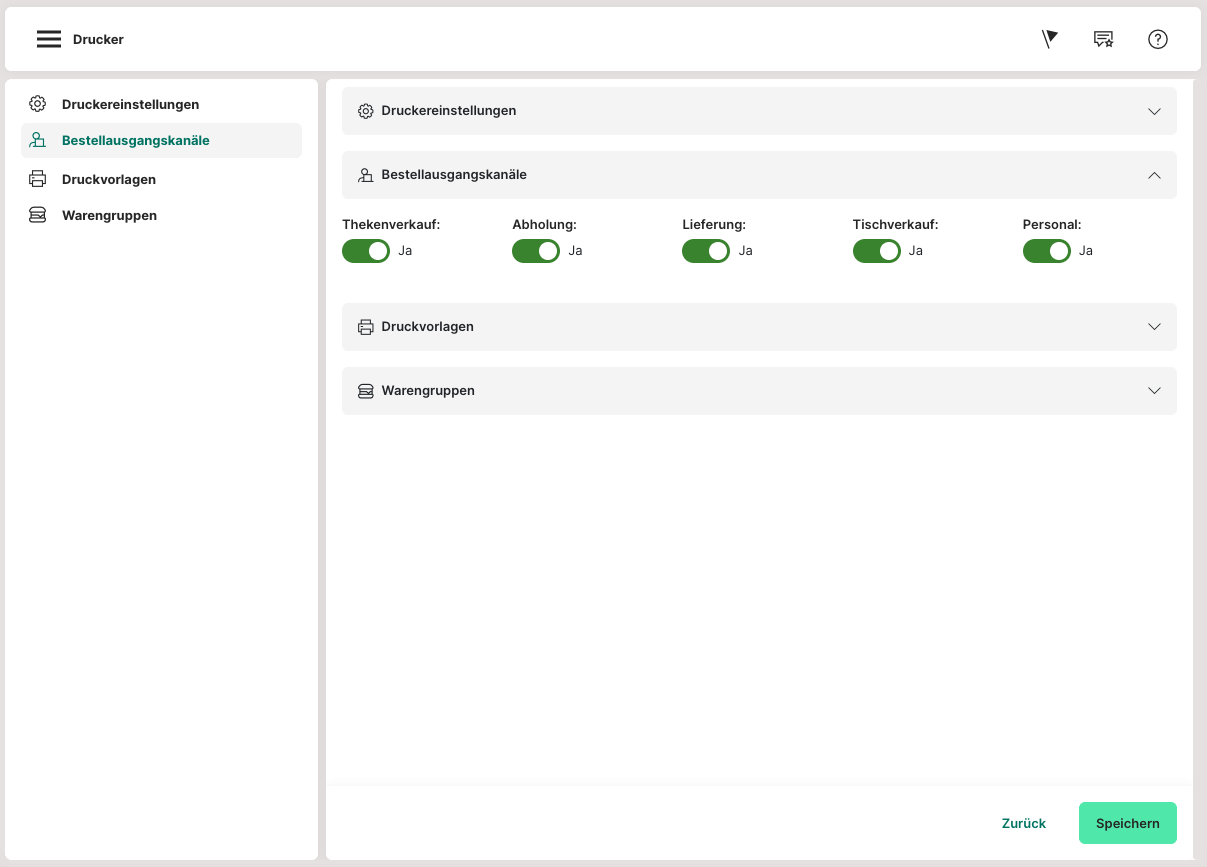Viewport: 1207px width, 867px height.
Task: Expand the Druckereinstellungen section chevron
Action: pyautogui.click(x=1154, y=111)
